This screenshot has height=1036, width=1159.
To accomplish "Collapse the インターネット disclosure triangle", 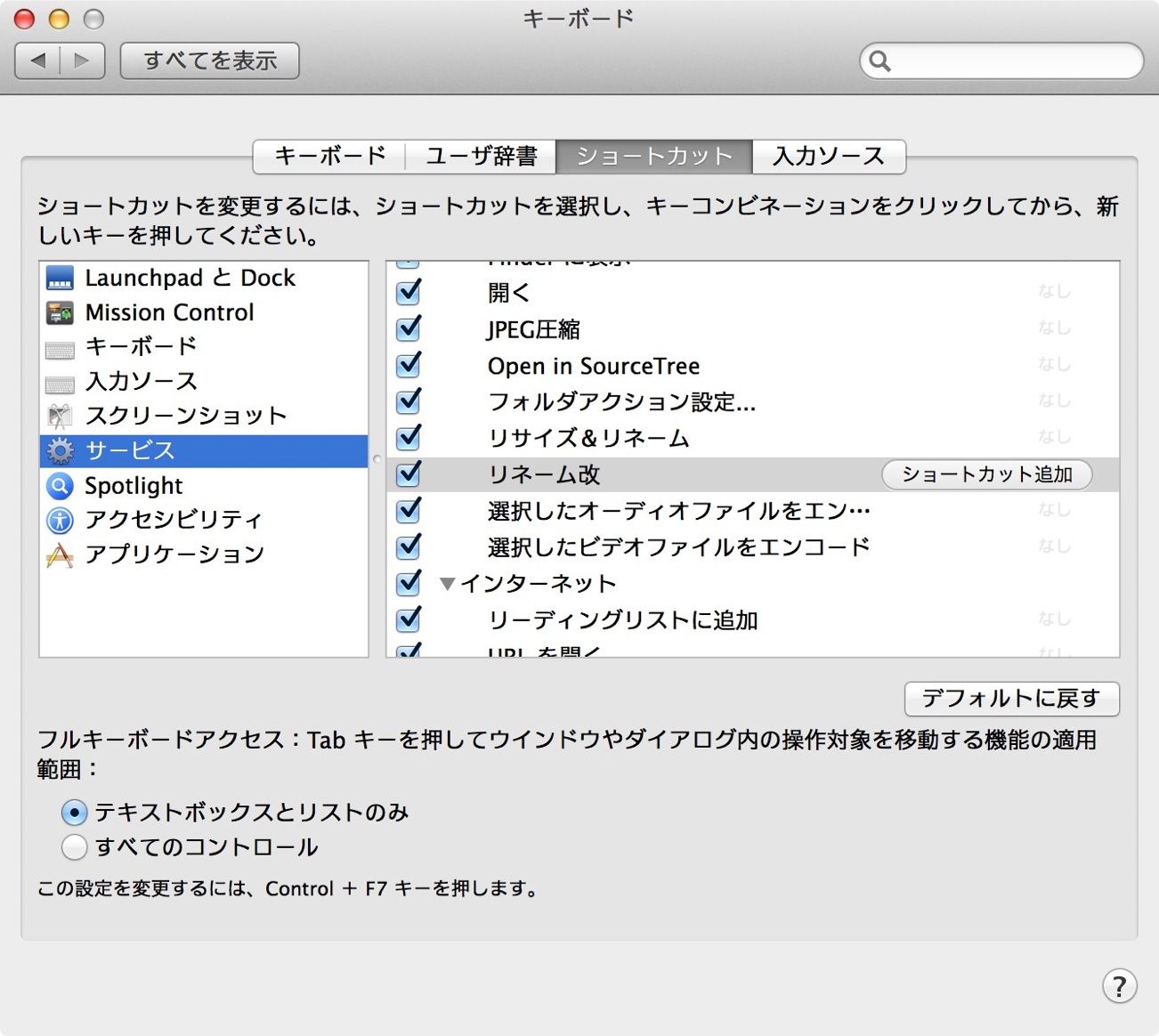I will 448,584.
